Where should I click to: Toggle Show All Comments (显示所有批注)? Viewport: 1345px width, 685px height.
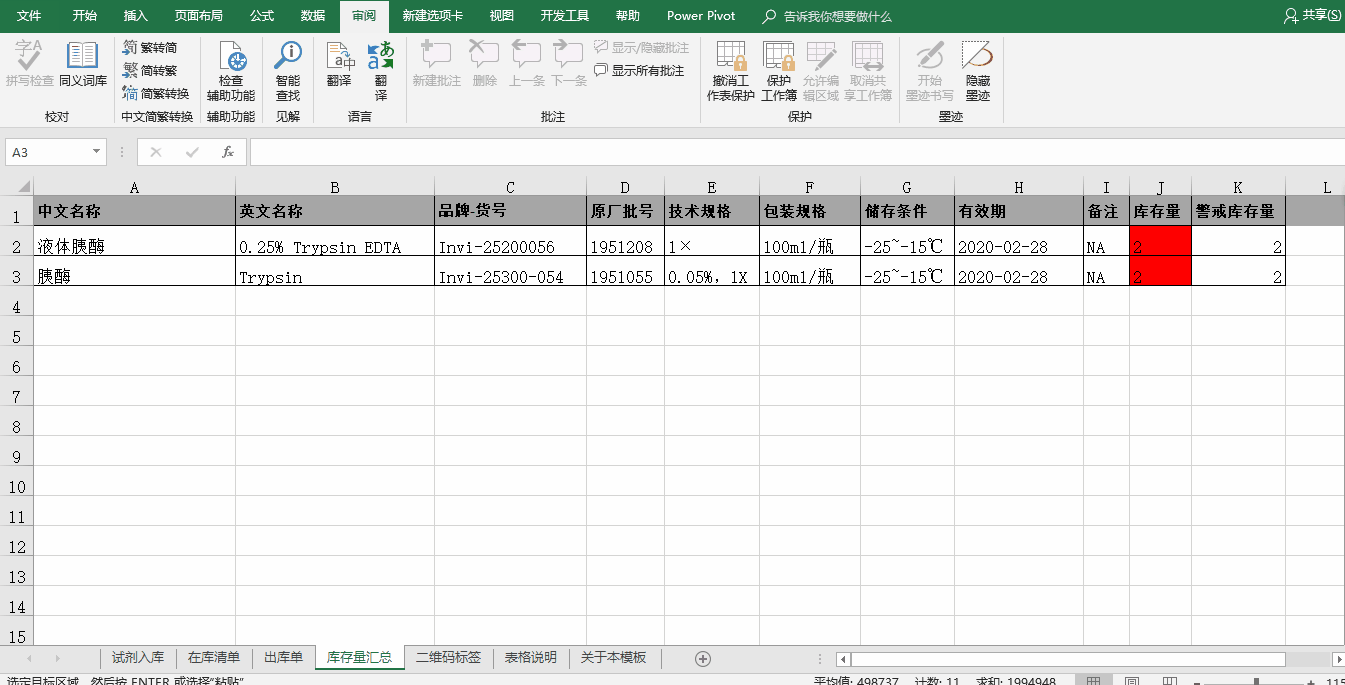(640, 71)
